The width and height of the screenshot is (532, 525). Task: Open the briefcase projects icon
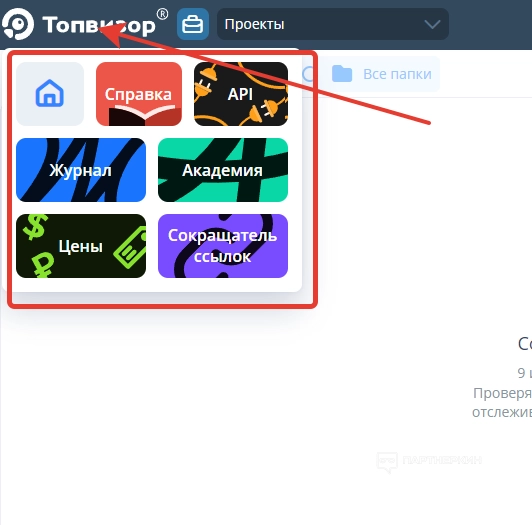193,24
